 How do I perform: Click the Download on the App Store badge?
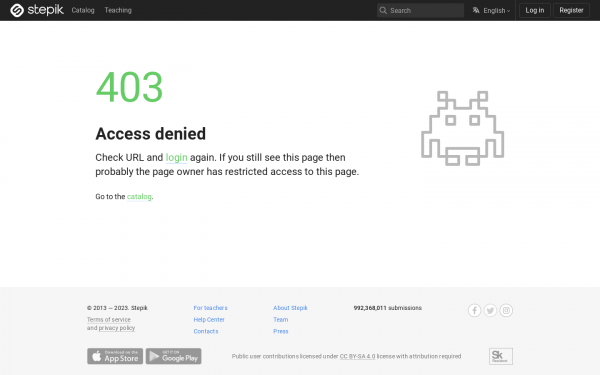pyautogui.click(x=115, y=356)
